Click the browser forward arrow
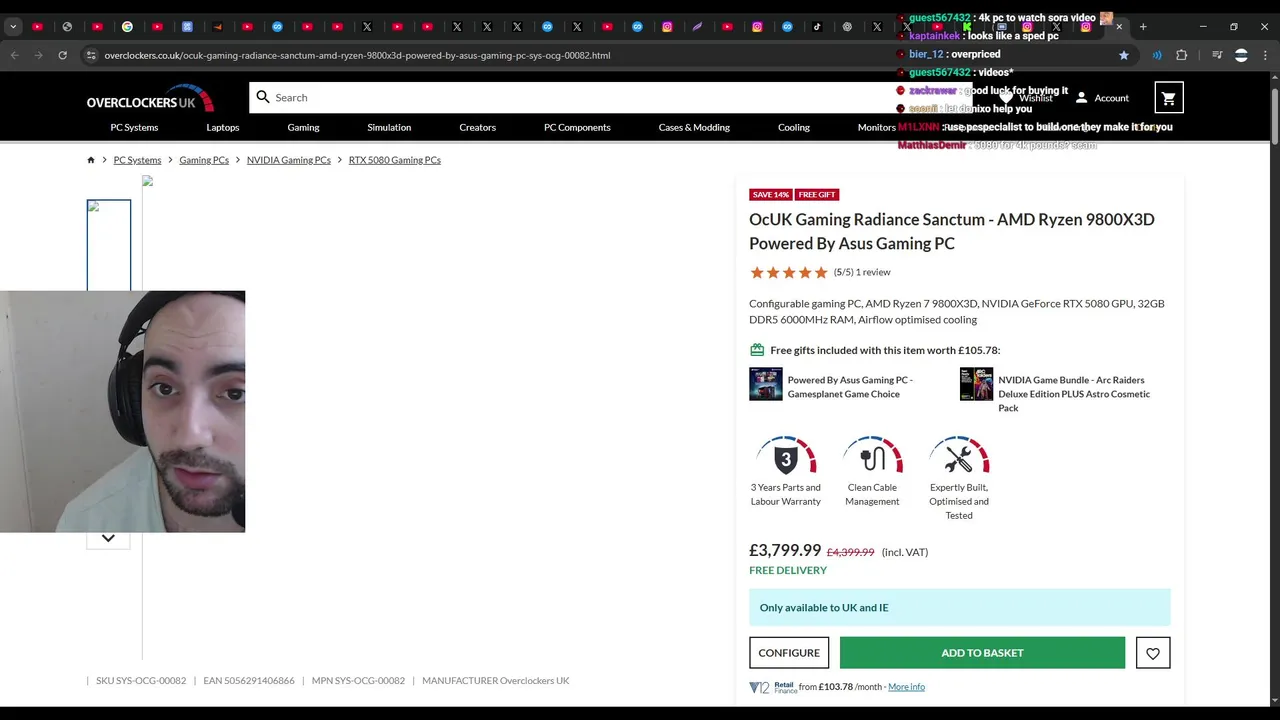Image resolution: width=1280 pixels, height=720 pixels. click(x=38, y=55)
